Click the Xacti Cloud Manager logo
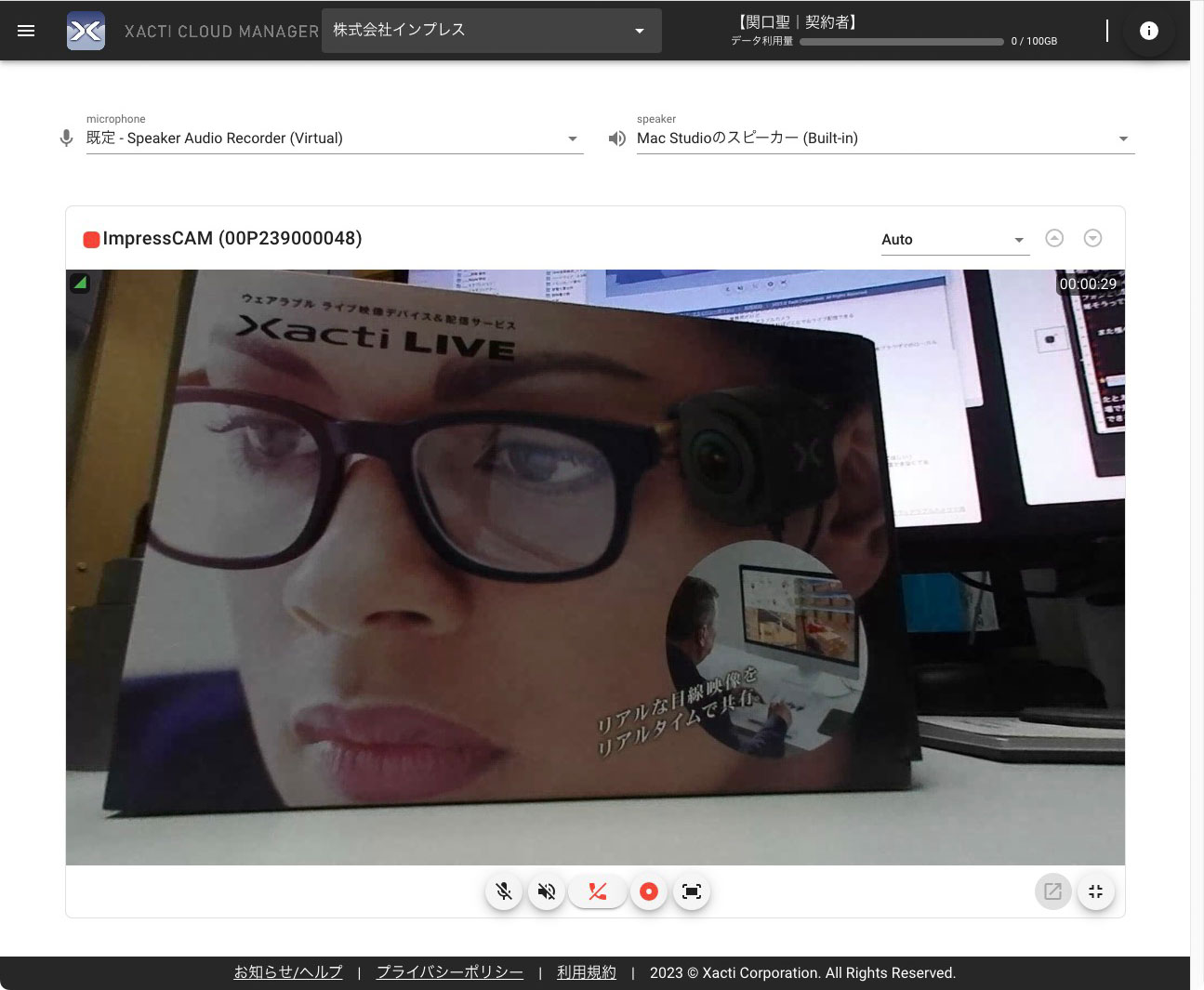The height and width of the screenshot is (990, 1204). click(86, 31)
